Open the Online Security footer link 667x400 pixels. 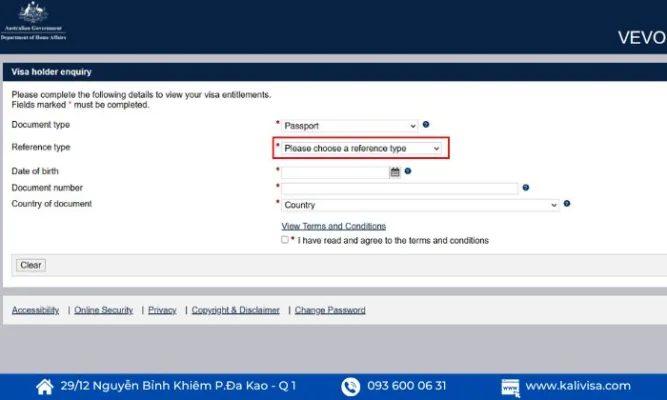click(x=104, y=310)
